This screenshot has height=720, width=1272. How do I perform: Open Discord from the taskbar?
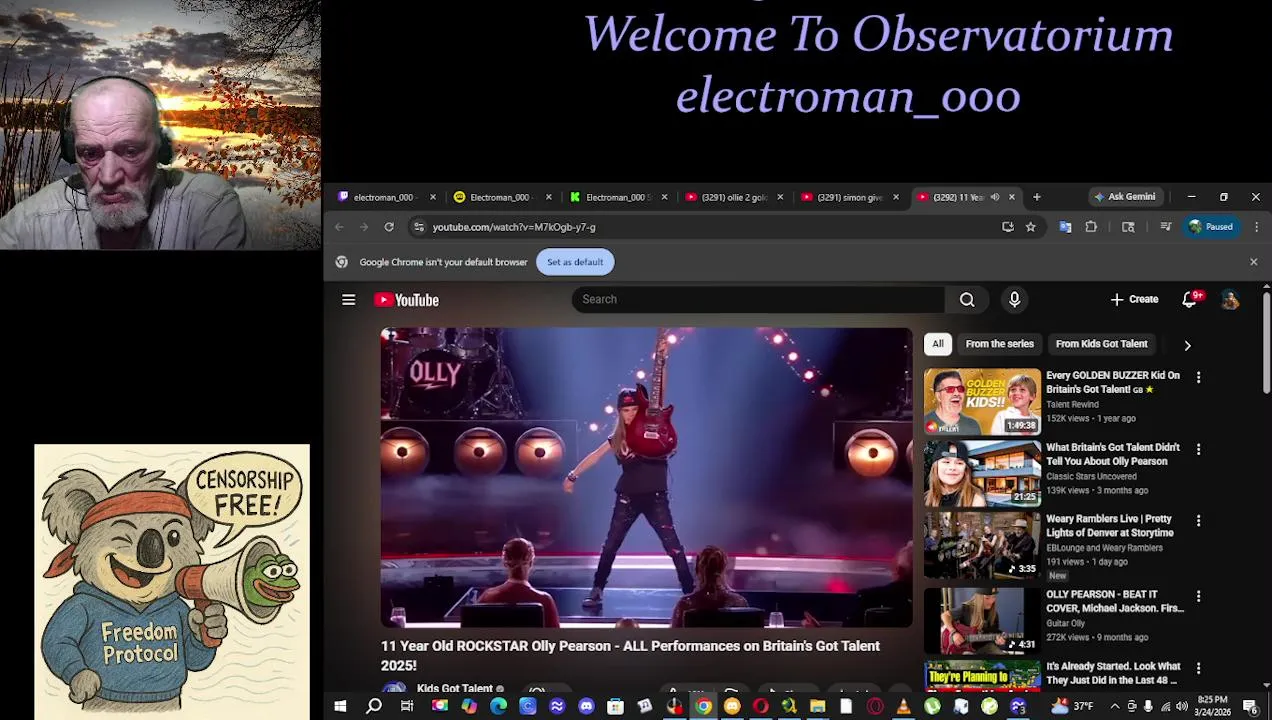(x=586, y=707)
